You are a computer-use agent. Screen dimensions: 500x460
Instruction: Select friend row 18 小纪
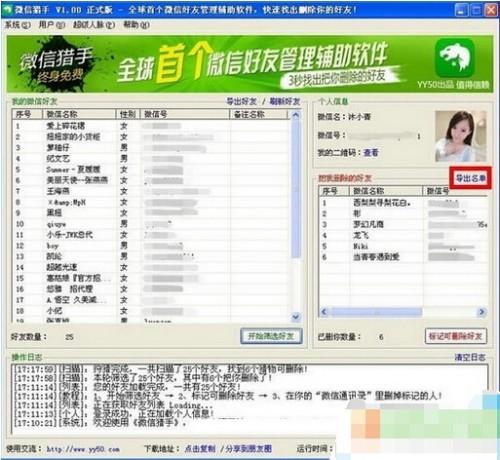pyautogui.click(x=151, y=311)
